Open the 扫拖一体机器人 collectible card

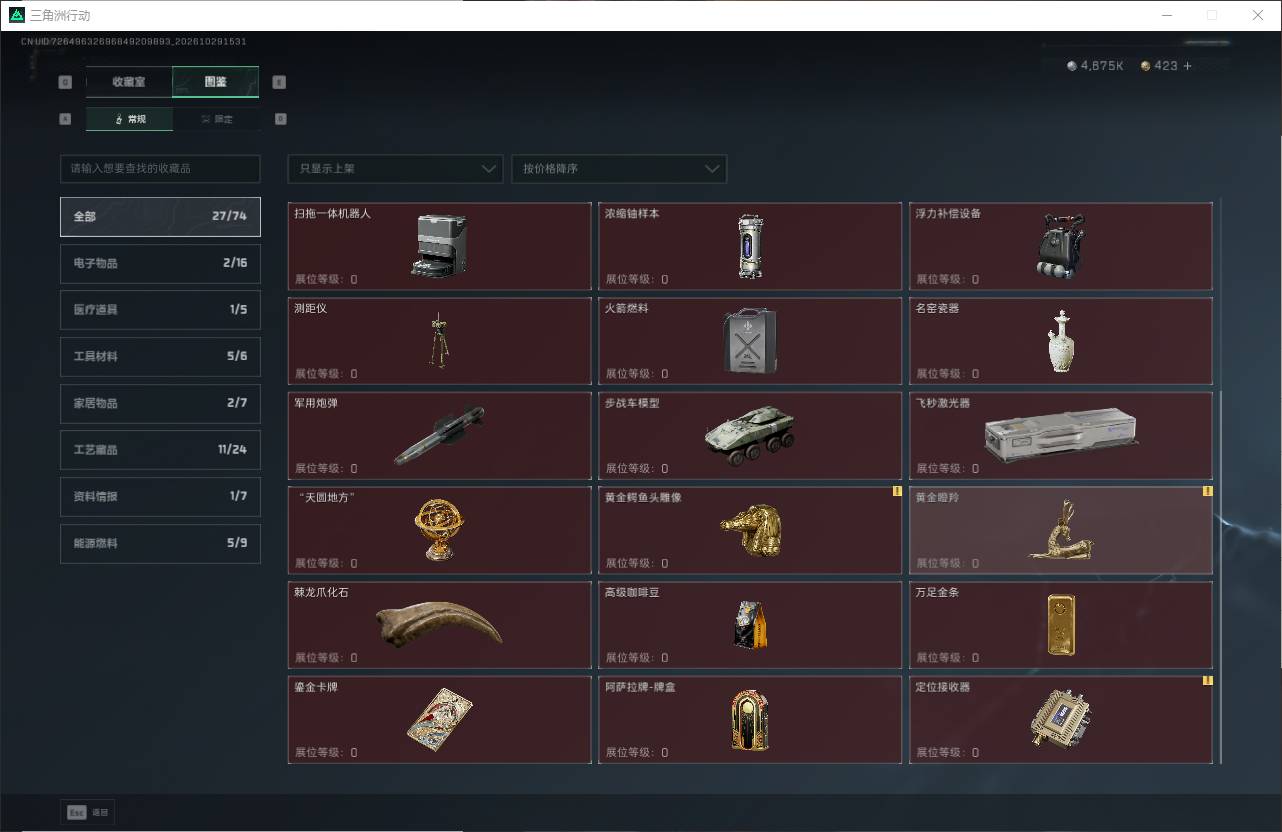click(439, 246)
